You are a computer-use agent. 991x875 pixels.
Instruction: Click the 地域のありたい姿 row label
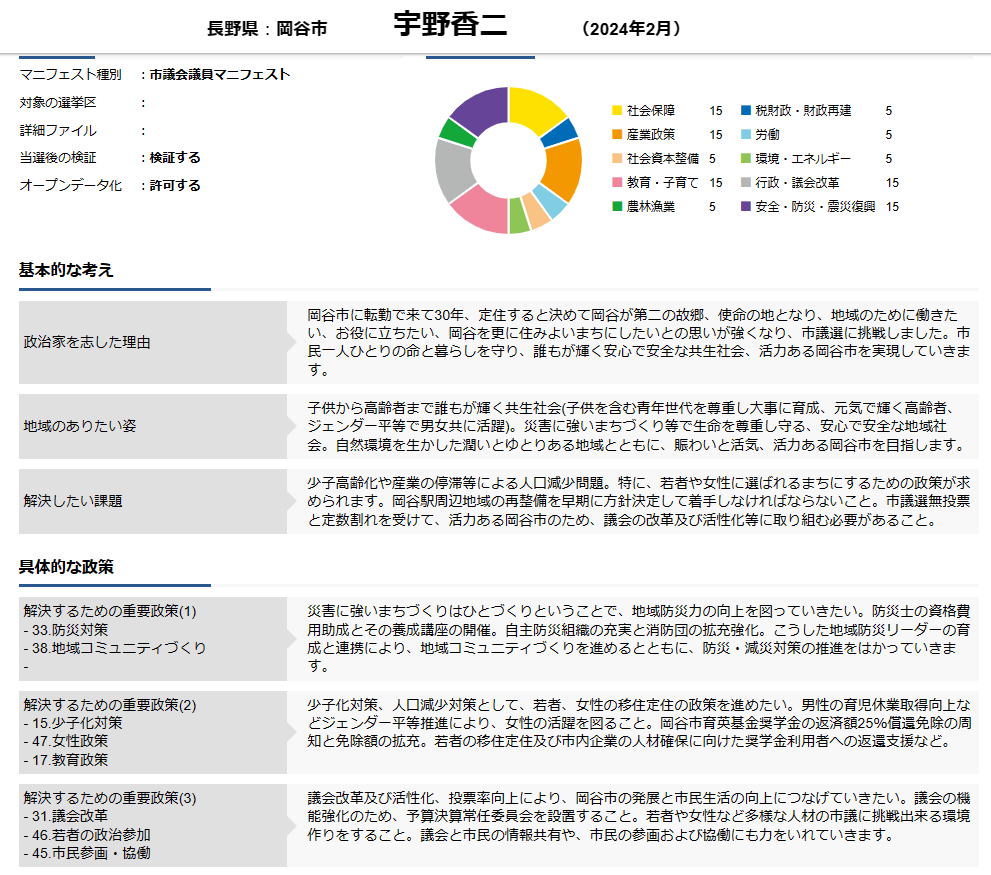tap(80, 426)
